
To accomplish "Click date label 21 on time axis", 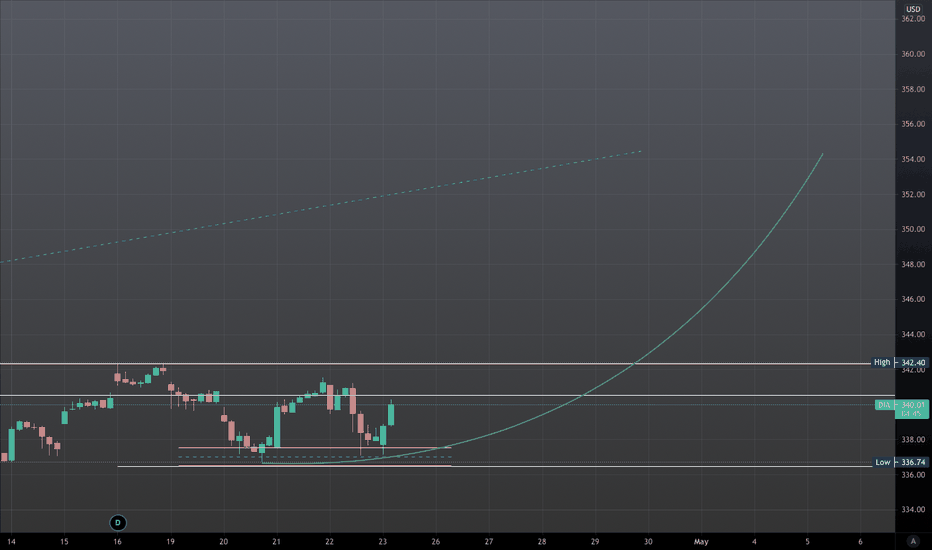I will point(276,542).
